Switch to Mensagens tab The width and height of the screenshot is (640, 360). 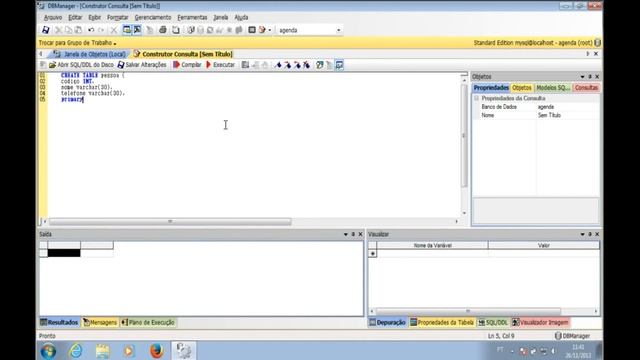[x=100, y=322]
